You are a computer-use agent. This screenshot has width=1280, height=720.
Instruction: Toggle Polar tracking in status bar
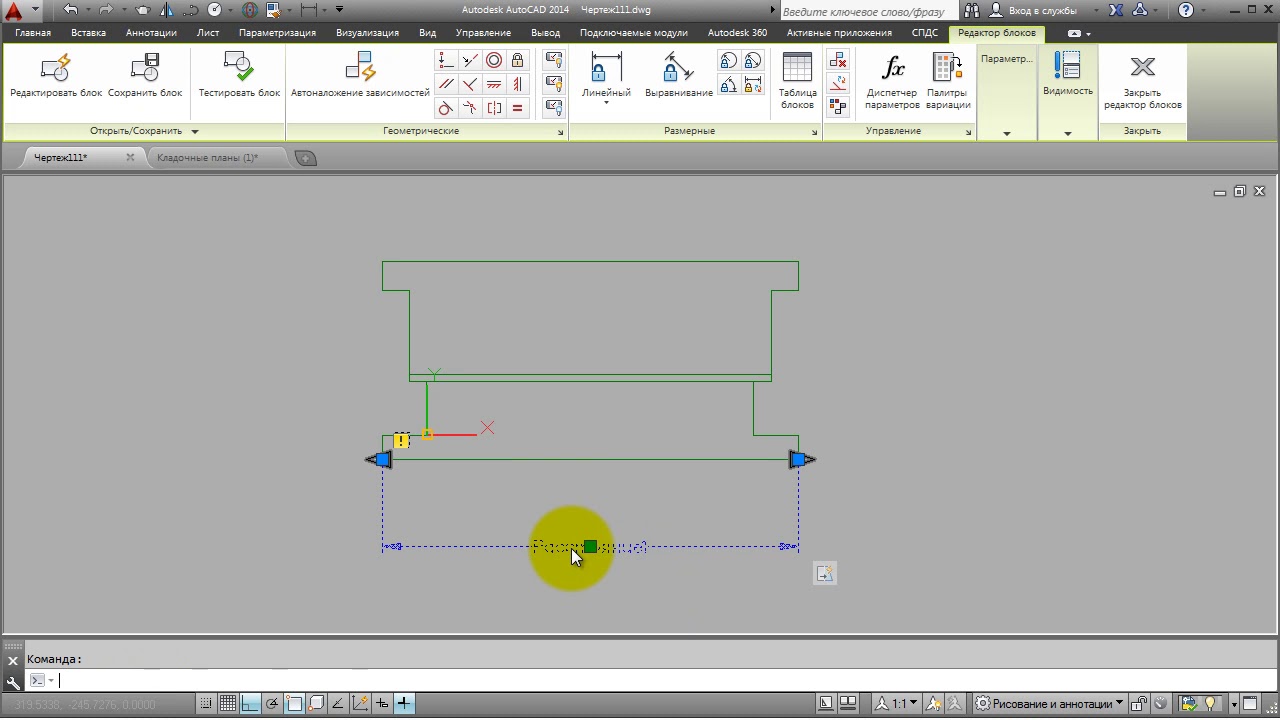pyautogui.click(x=271, y=704)
